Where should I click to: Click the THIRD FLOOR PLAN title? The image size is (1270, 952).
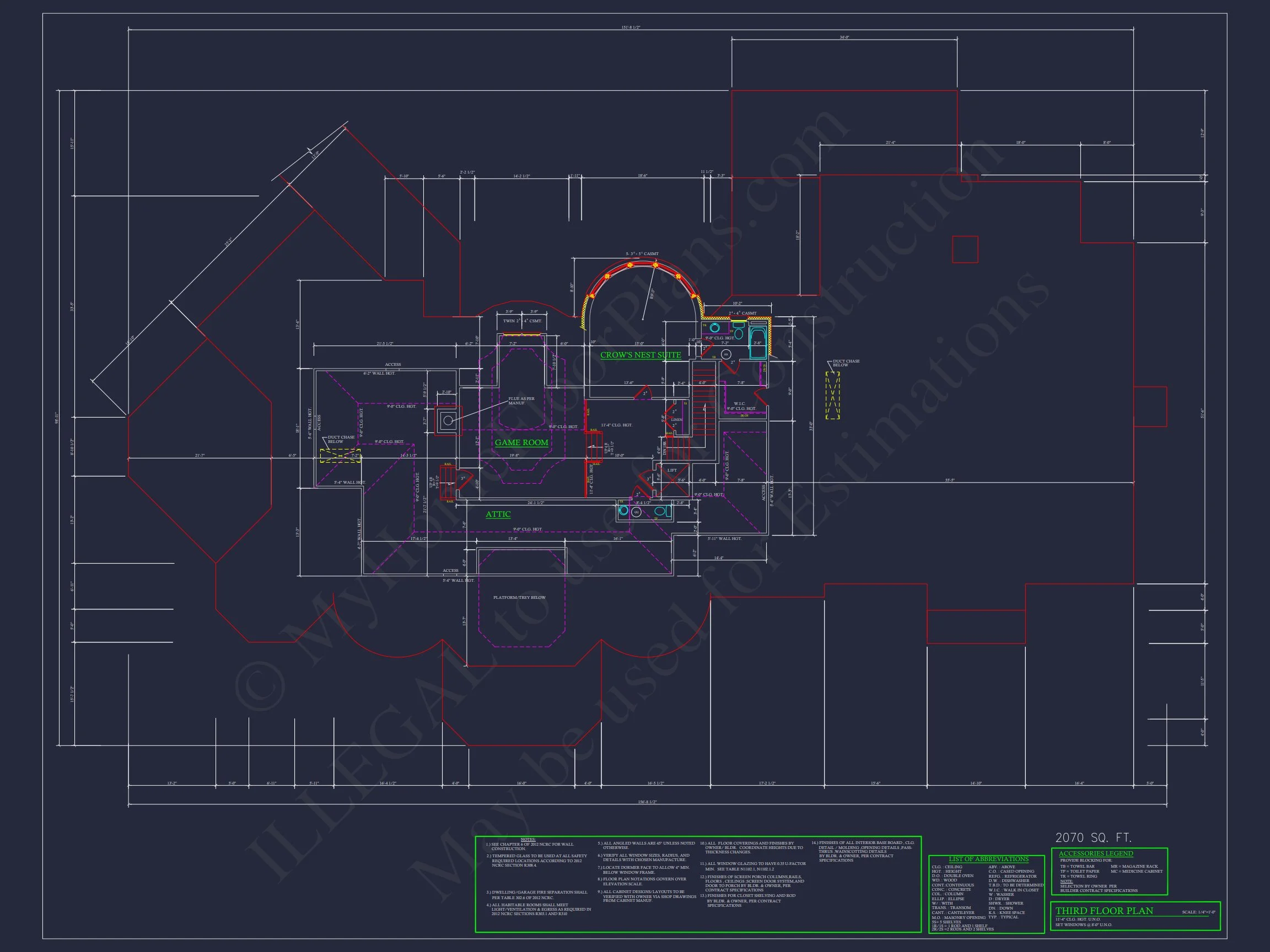click(x=1104, y=911)
